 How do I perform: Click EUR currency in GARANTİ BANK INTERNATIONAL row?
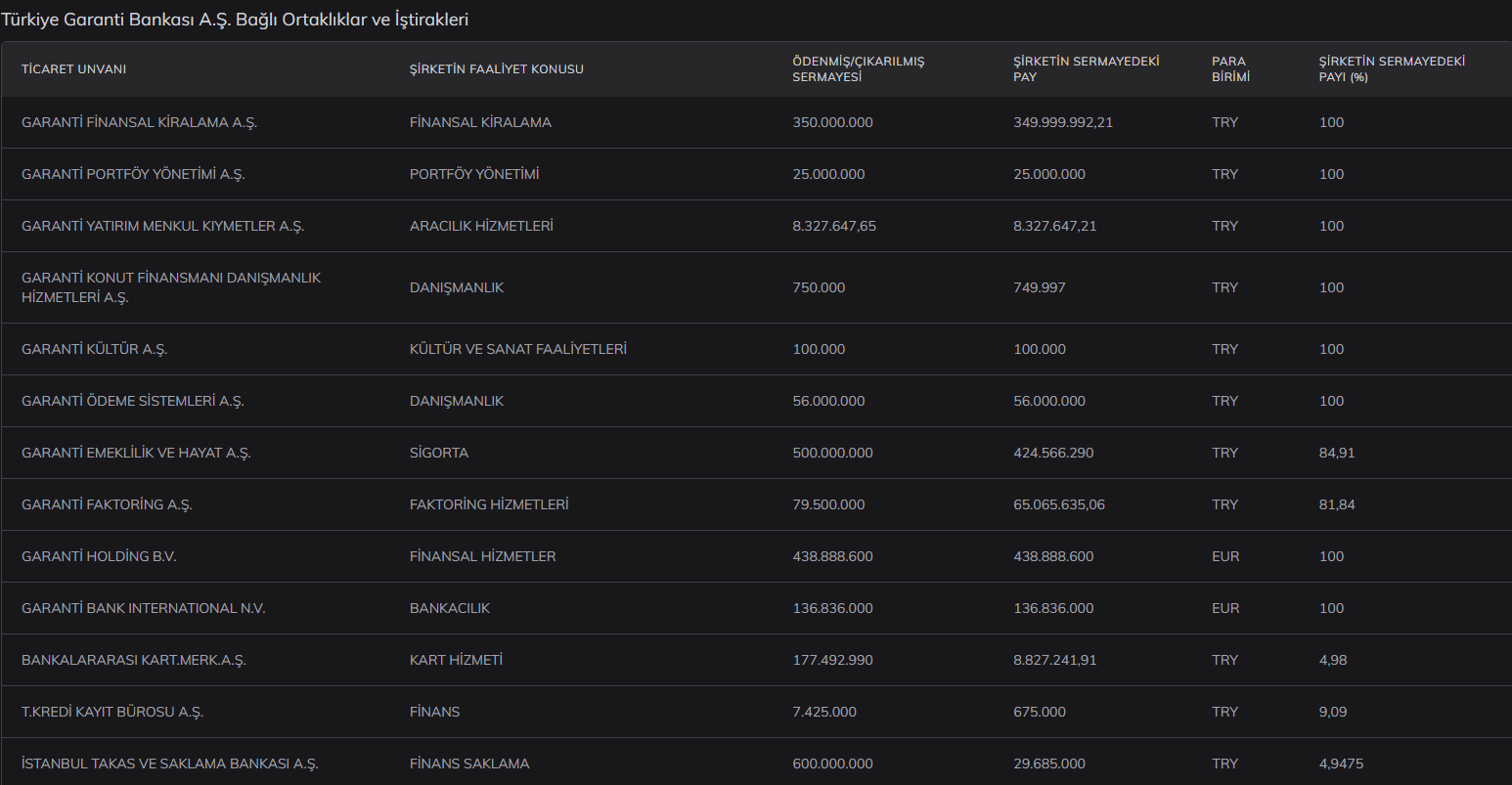coord(1225,608)
